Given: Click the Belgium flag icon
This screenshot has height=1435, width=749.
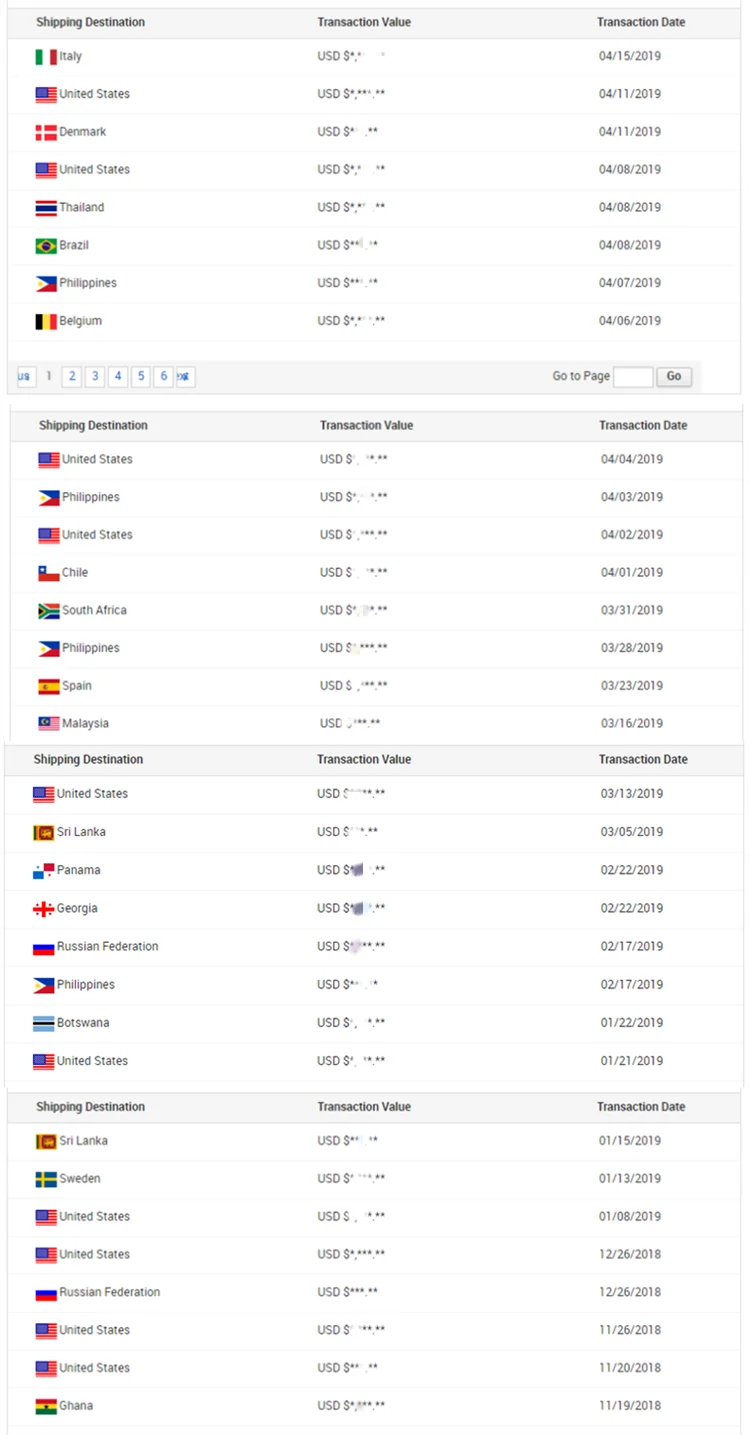Looking at the screenshot, I should 46,322.
